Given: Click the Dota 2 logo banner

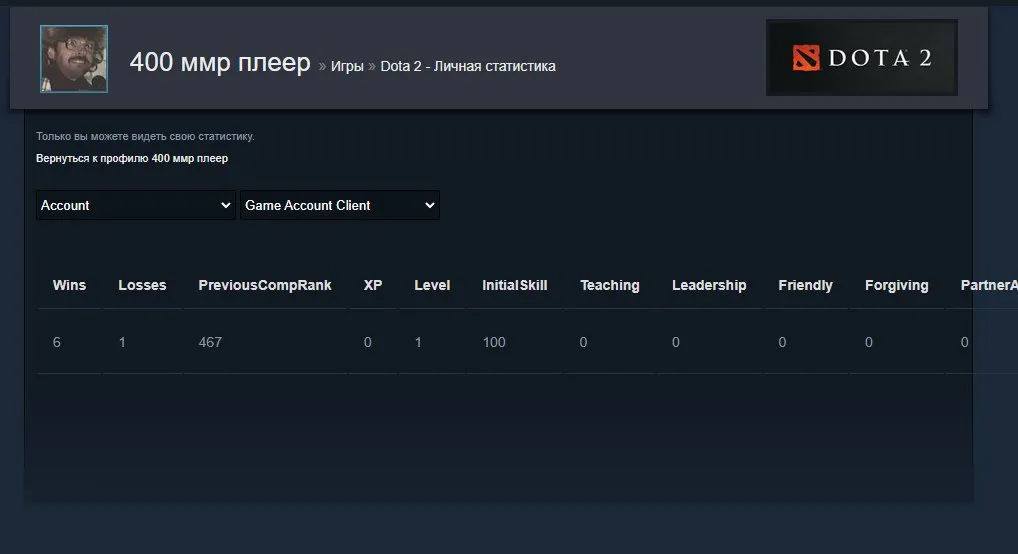Looking at the screenshot, I should (x=862, y=58).
